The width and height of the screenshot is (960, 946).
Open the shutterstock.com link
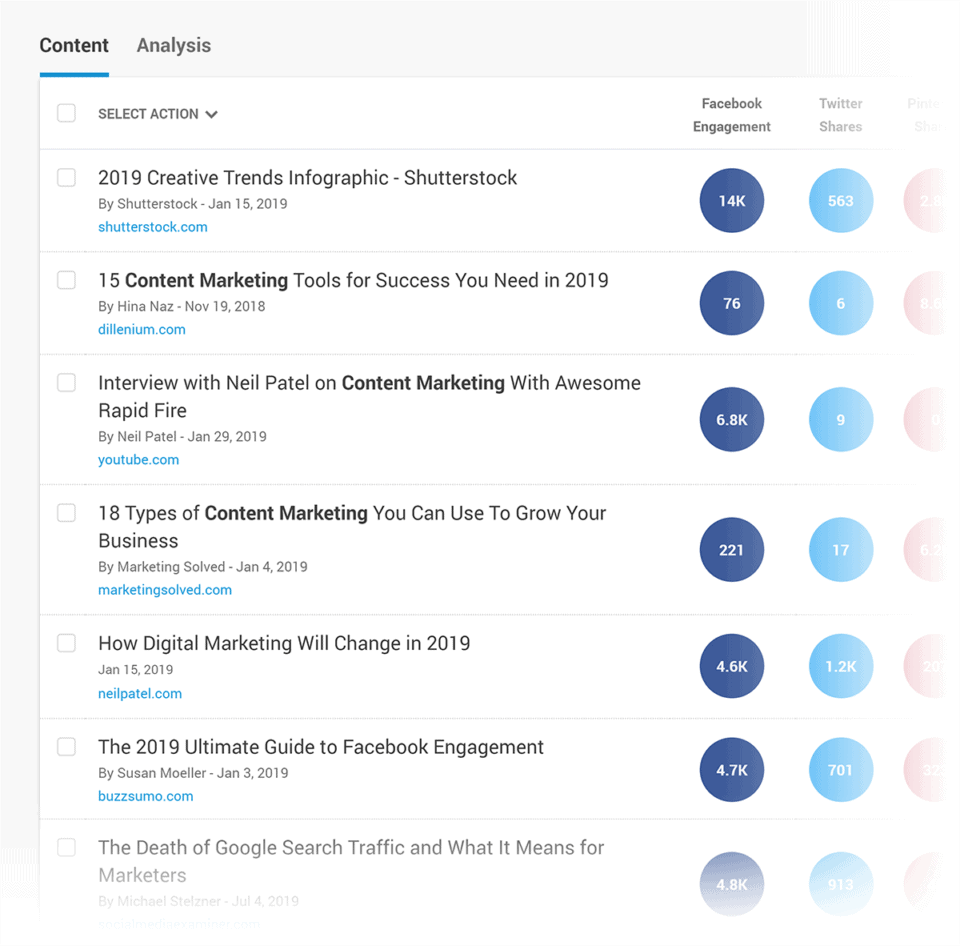tap(152, 227)
